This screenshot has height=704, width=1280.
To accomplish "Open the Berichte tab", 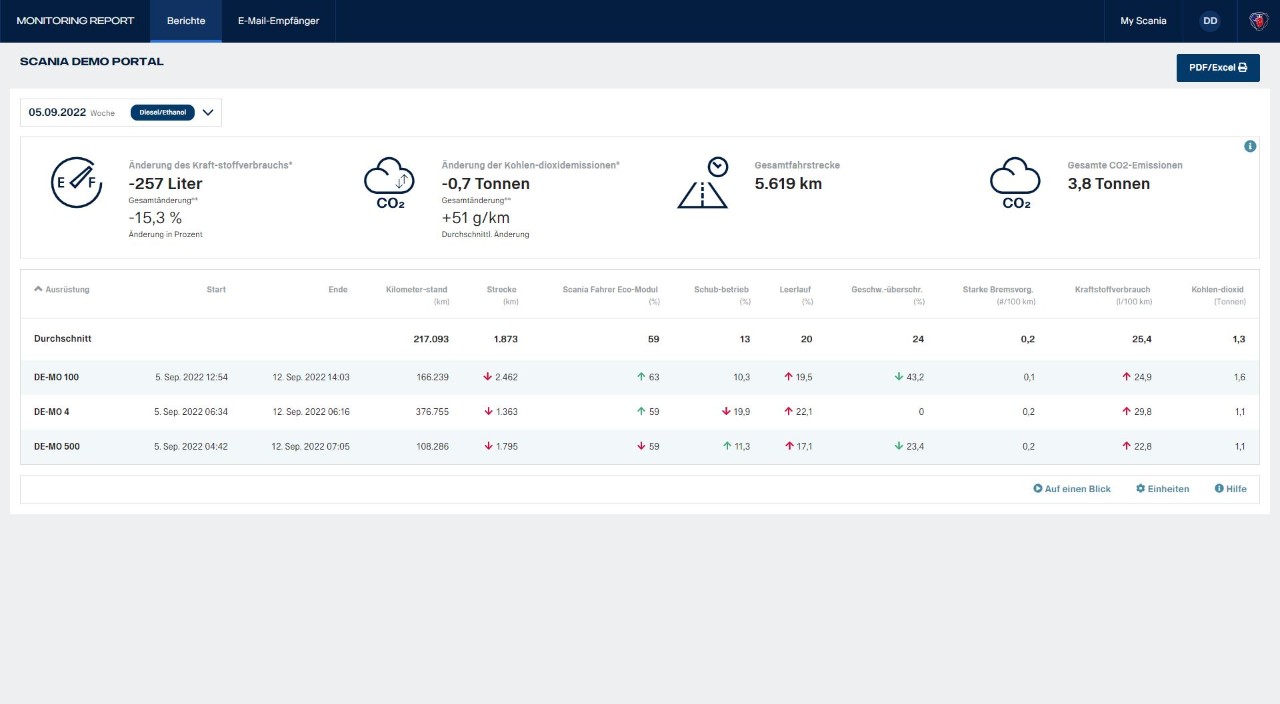I will (x=186, y=20).
